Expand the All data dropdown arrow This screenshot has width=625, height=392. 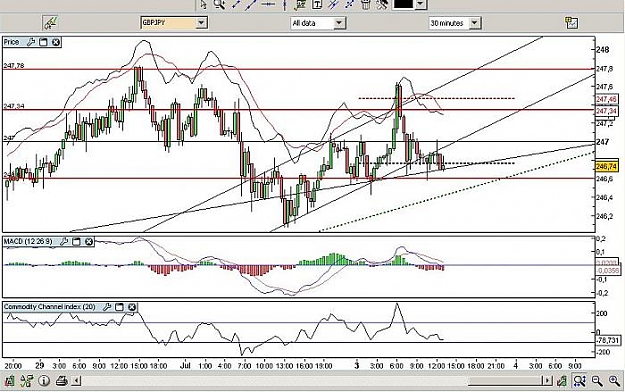click(x=339, y=23)
